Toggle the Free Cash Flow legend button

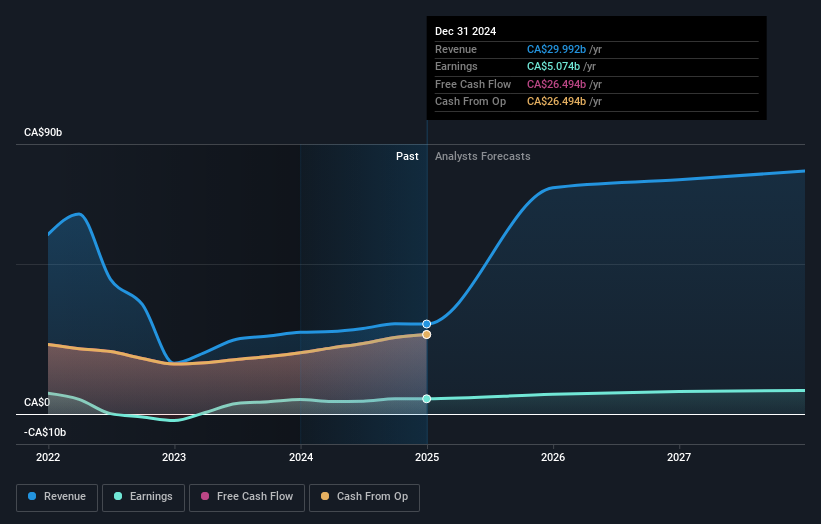tap(247, 497)
